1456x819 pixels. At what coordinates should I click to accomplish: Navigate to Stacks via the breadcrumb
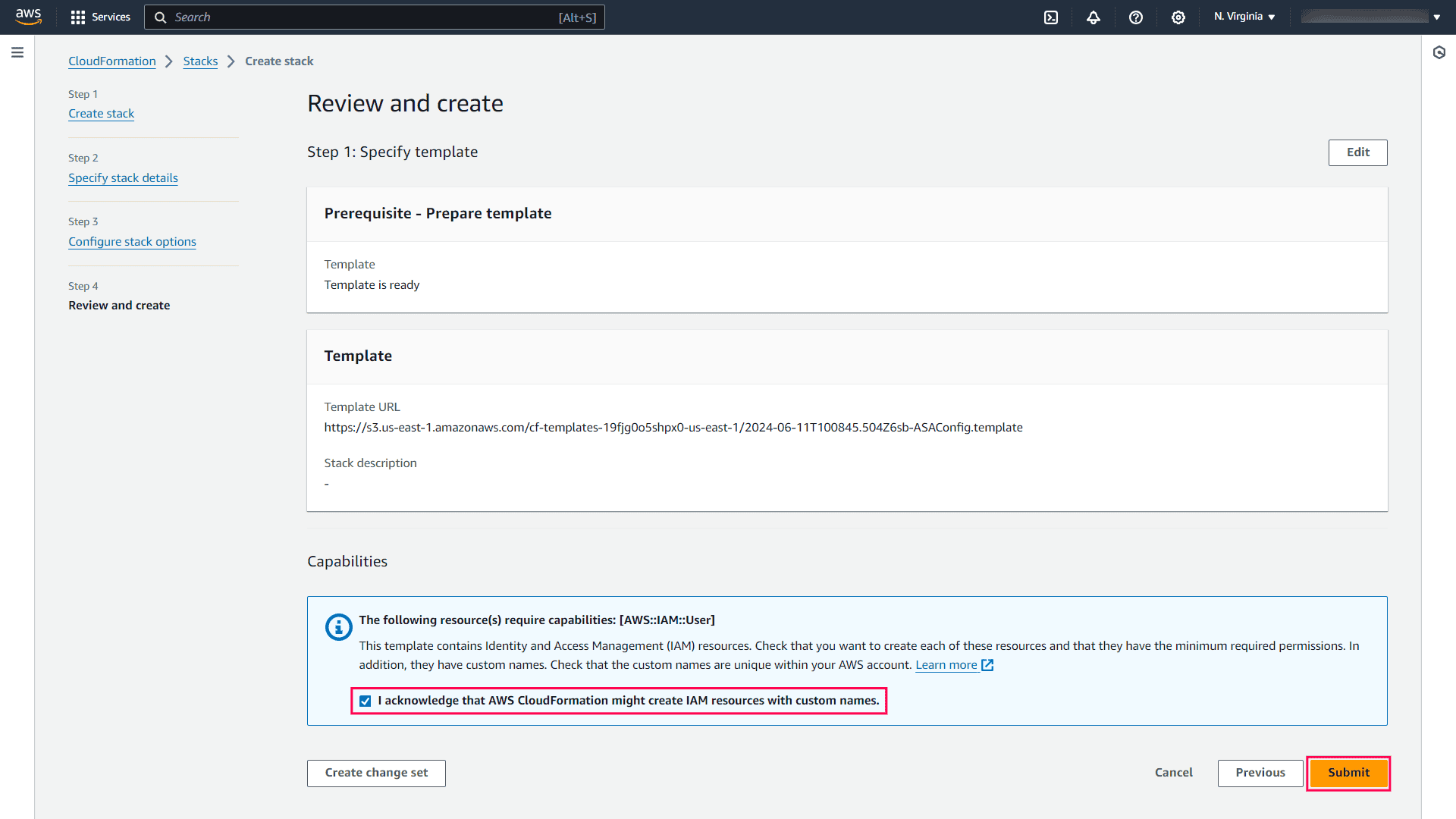(x=200, y=61)
